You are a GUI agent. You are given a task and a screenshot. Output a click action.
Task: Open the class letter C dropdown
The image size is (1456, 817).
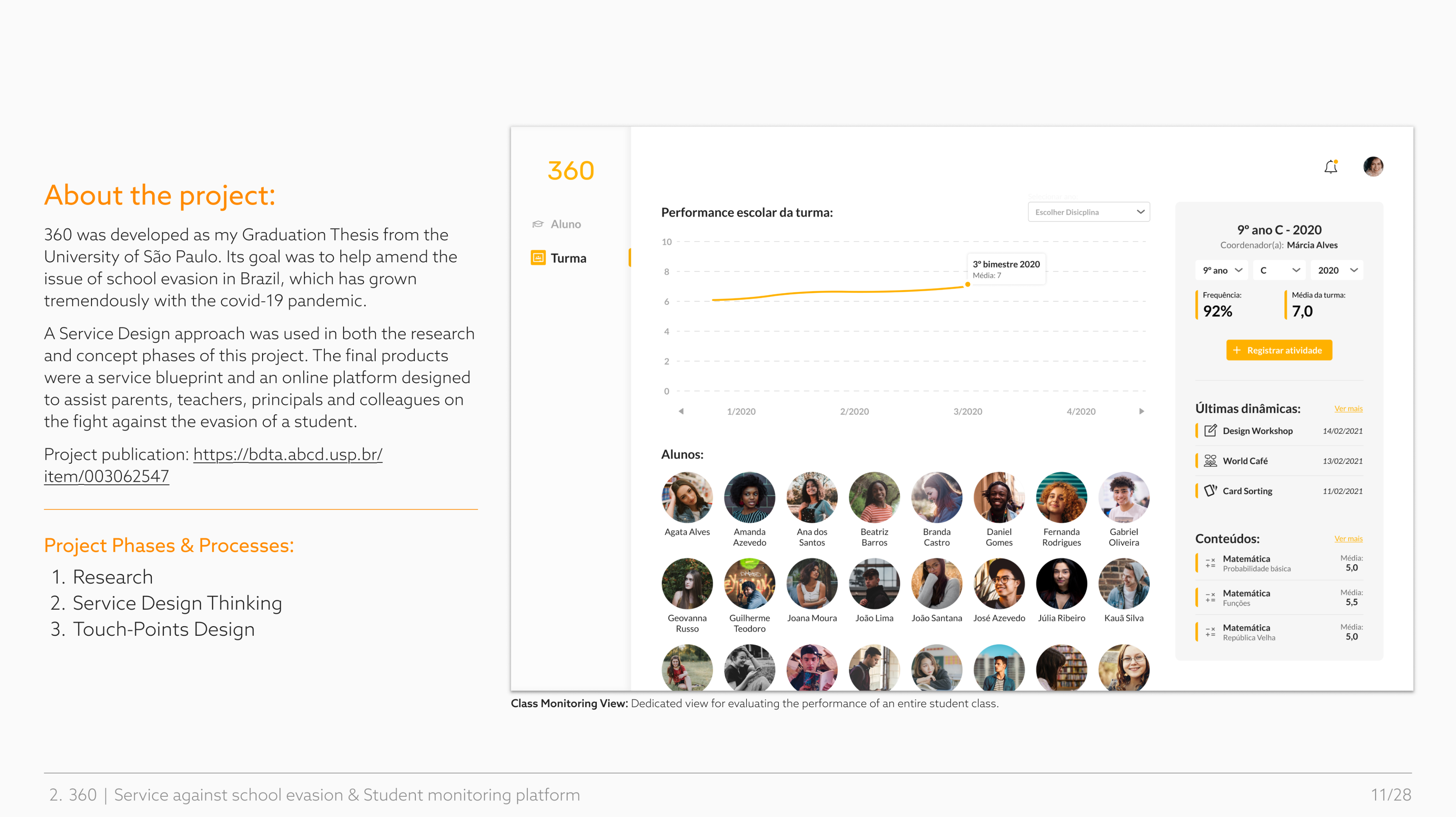pos(1279,270)
